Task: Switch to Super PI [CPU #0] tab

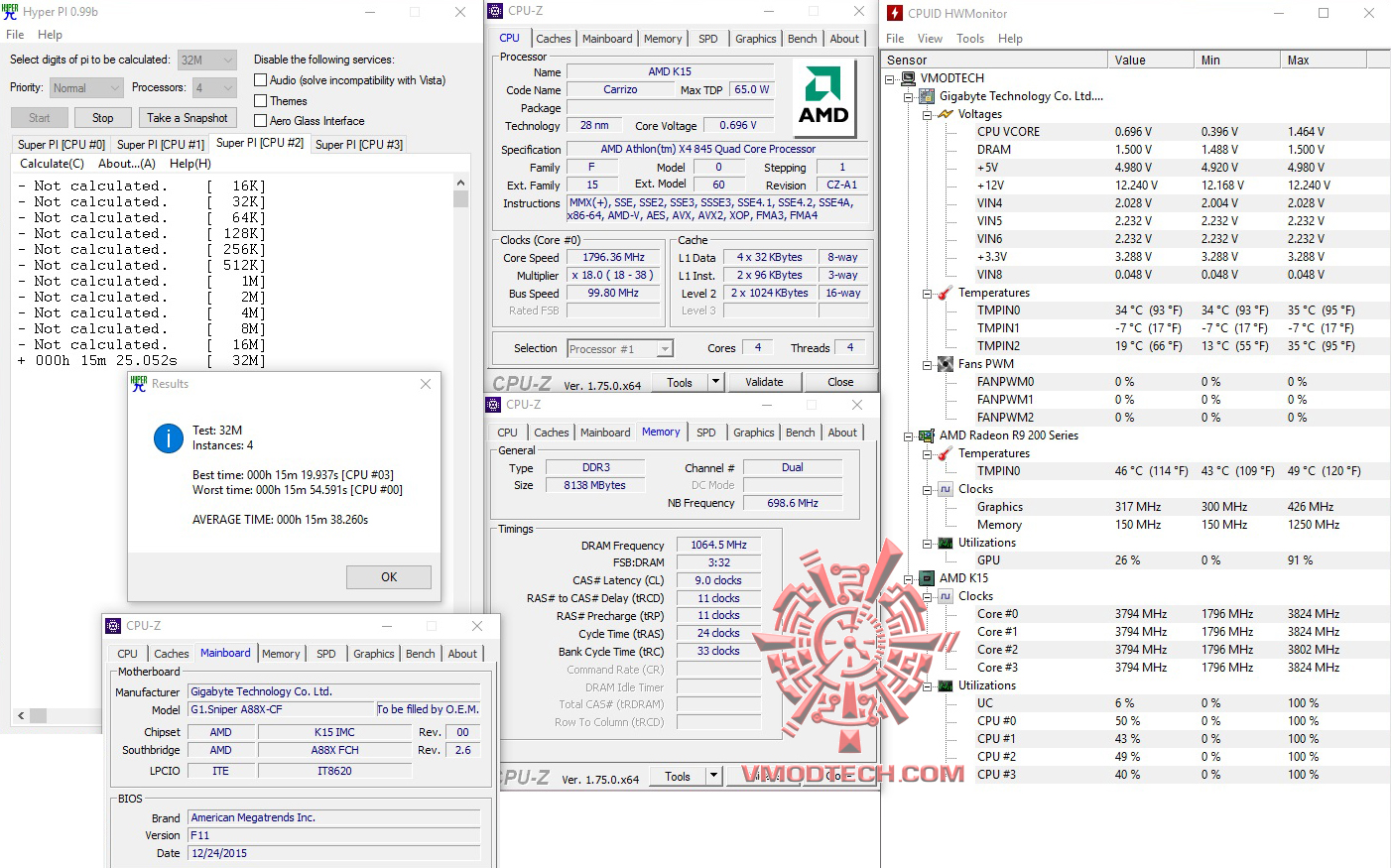Action: [62, 145]
